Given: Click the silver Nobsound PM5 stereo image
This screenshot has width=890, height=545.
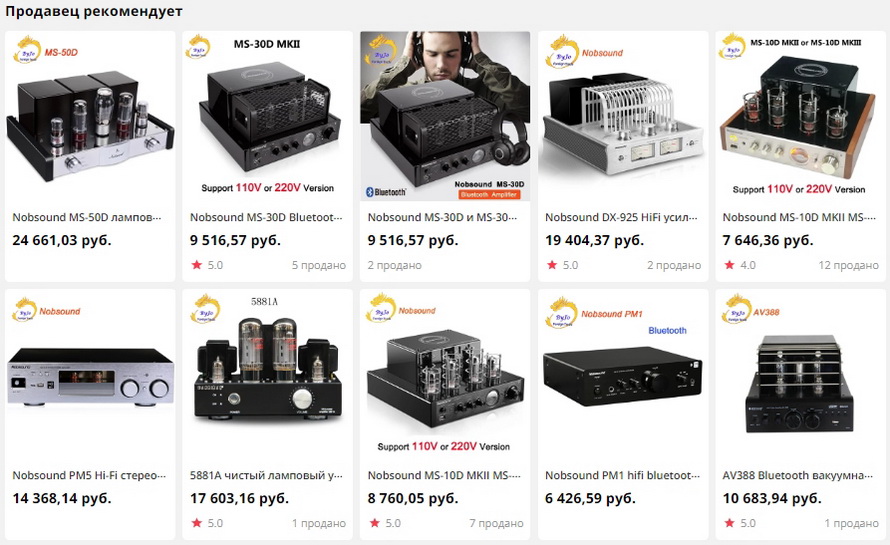Looking at the screenshot, I should click(x=90, y=375).
